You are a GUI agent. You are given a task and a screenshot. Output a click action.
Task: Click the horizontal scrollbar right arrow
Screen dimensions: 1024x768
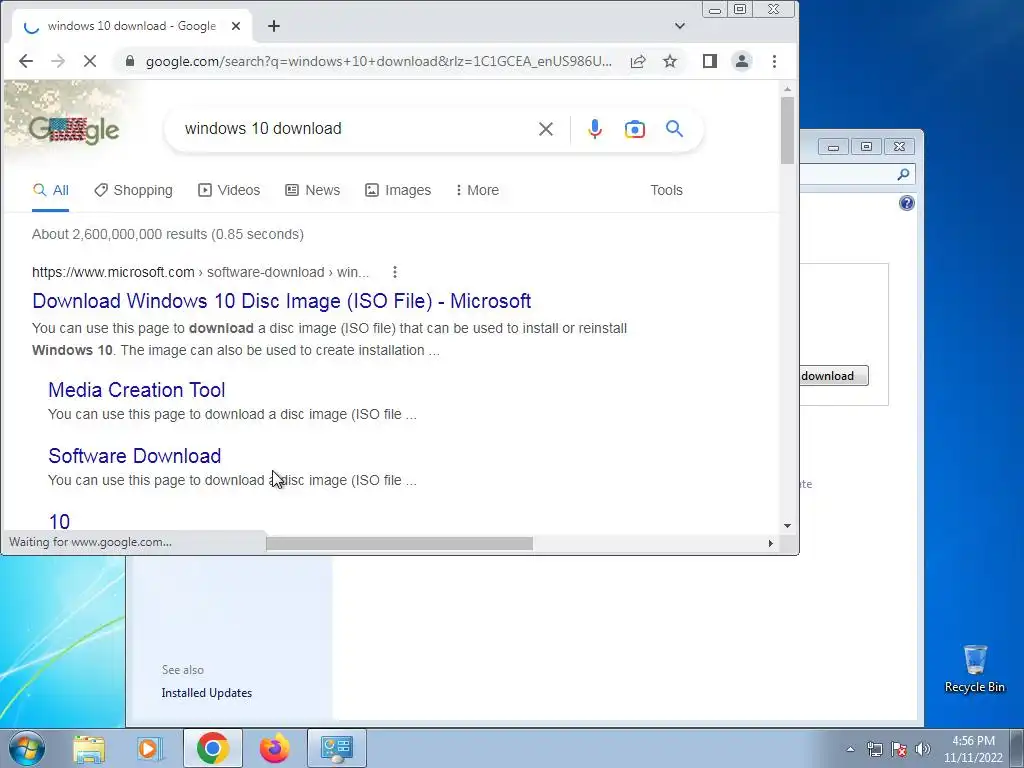pos(771,543)
